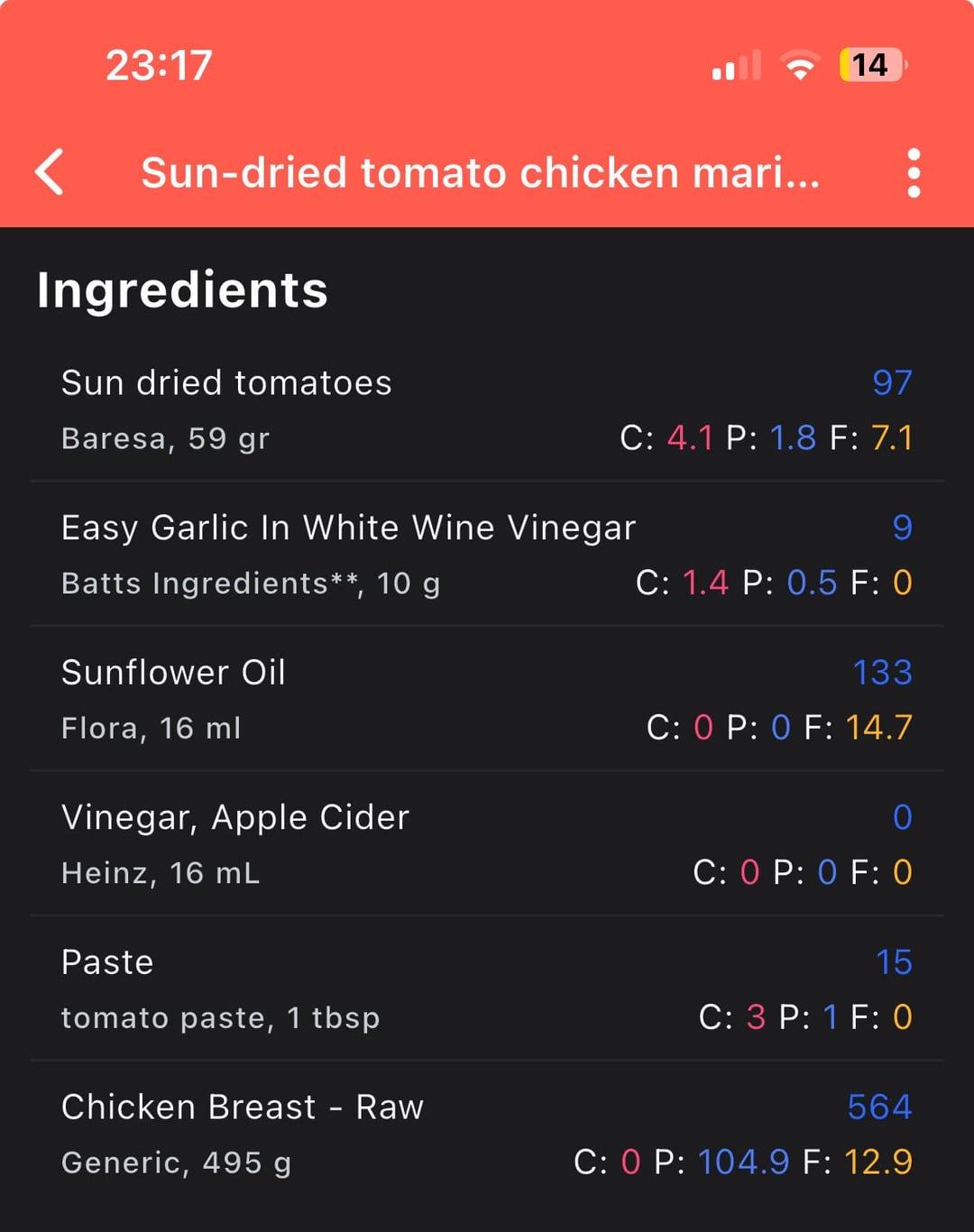Tap the recipe title in header

(x=480, y=172)
